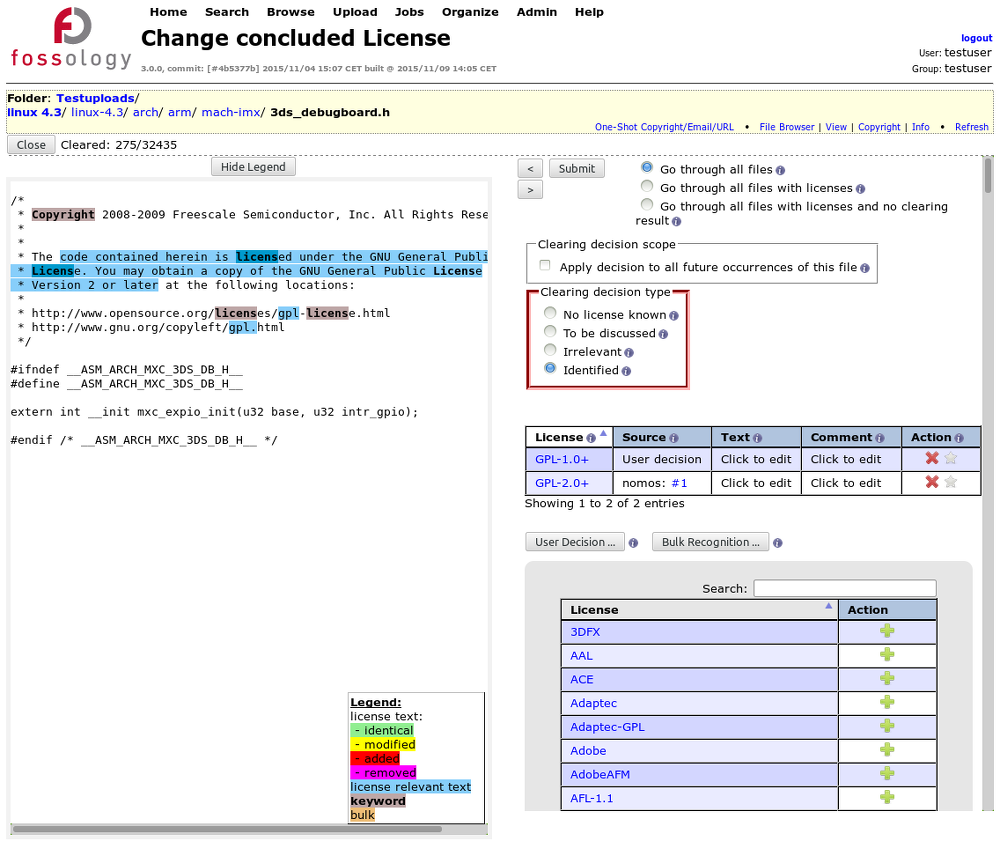Screen dimensions: 1000x856
Task: Click the green plus for AFL-1.1
Action: click(887, 798)
